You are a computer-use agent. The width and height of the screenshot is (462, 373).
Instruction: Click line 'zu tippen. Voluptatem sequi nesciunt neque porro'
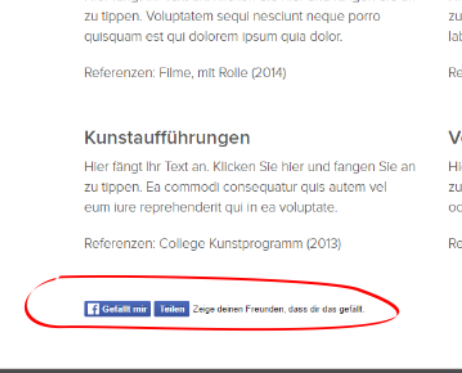[x=232, y=16]
